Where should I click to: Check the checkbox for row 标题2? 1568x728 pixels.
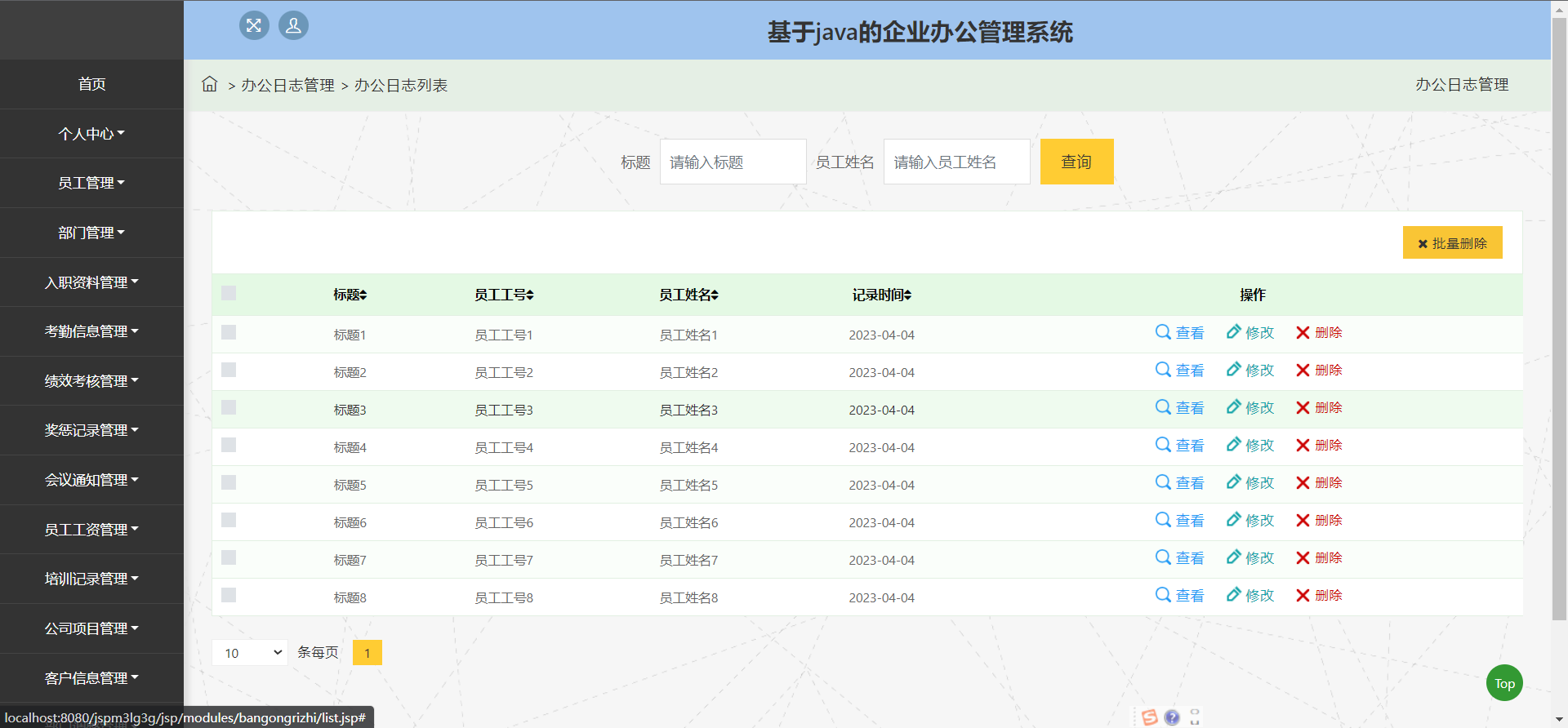point(229,370)
